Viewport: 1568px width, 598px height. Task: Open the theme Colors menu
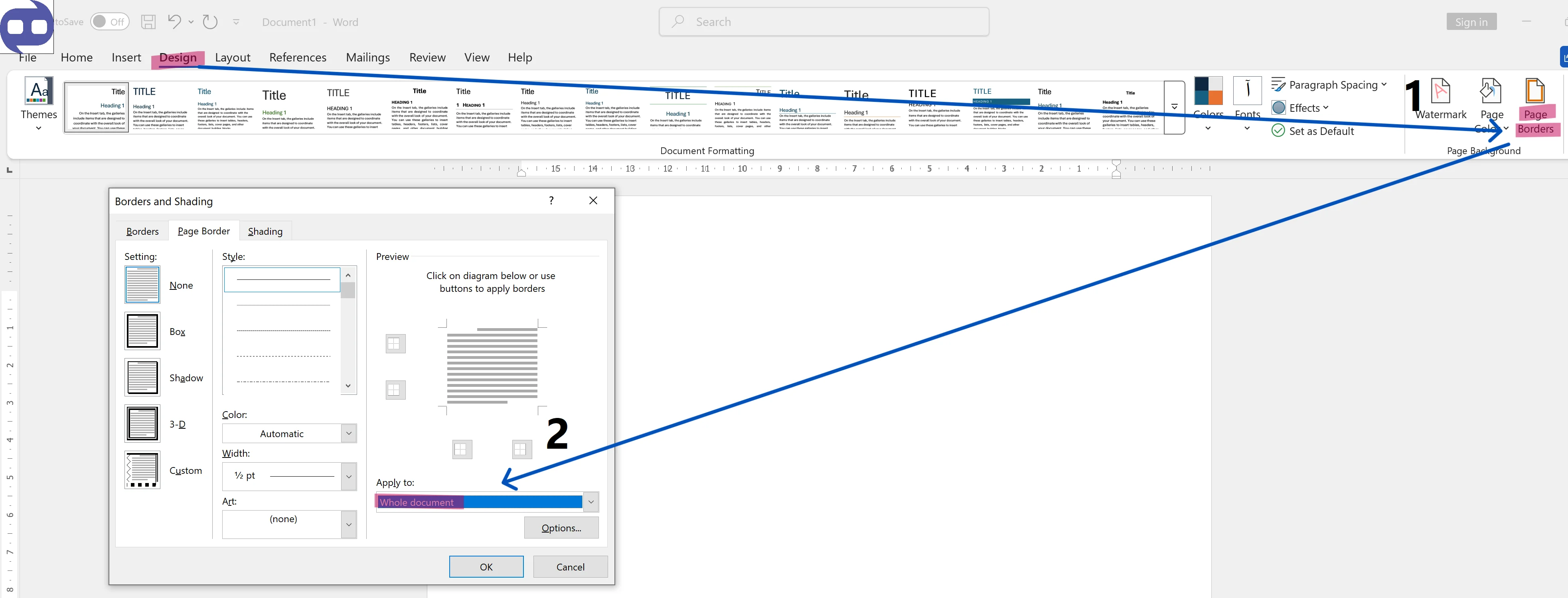[1208, 103]
